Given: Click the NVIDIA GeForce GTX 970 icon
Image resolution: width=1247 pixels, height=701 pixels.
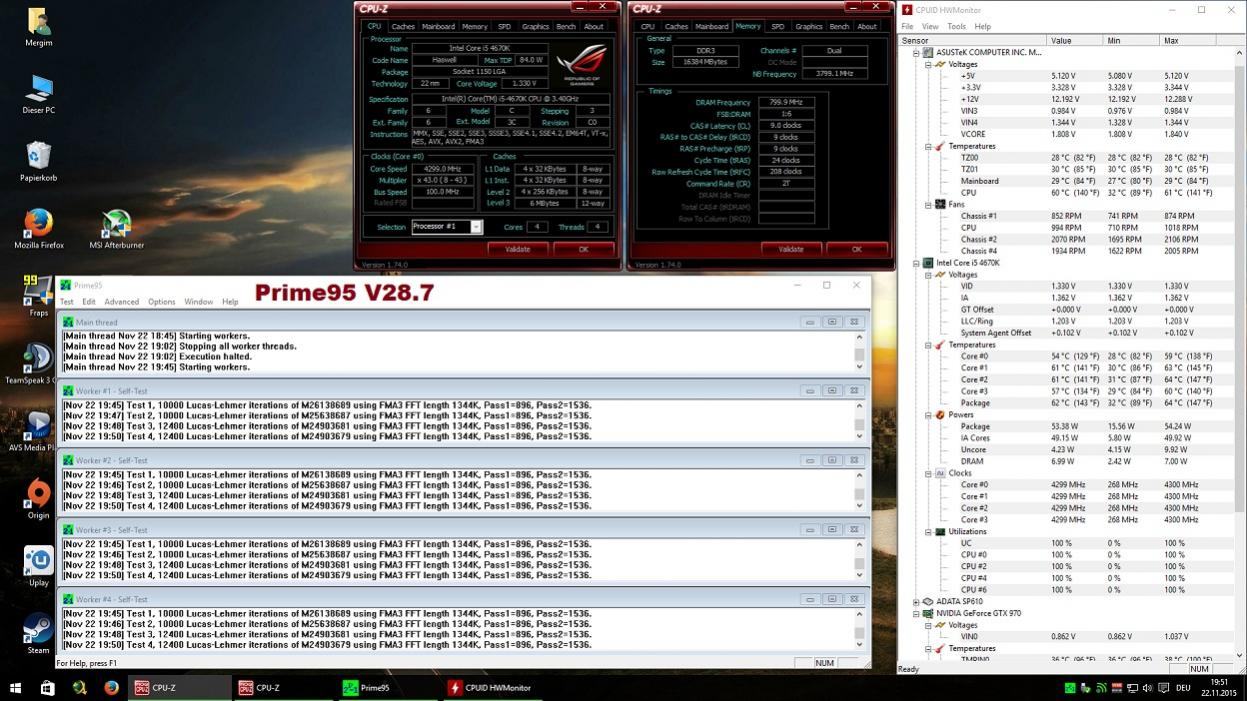Looking at the screenshot, I should pyautogui.click(x=928, y=613).
